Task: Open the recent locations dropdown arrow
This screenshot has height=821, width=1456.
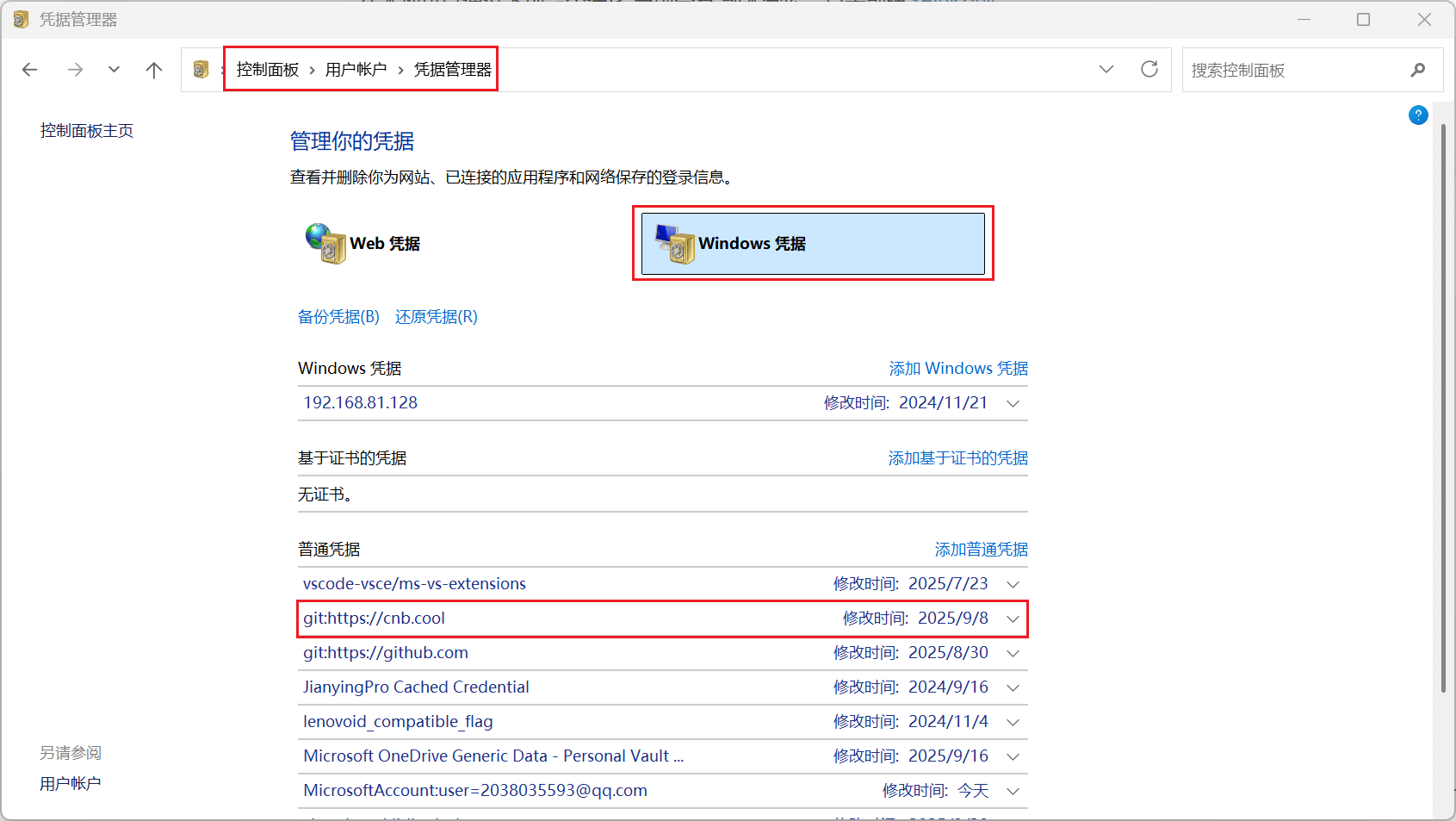Action: coord(114,70)
